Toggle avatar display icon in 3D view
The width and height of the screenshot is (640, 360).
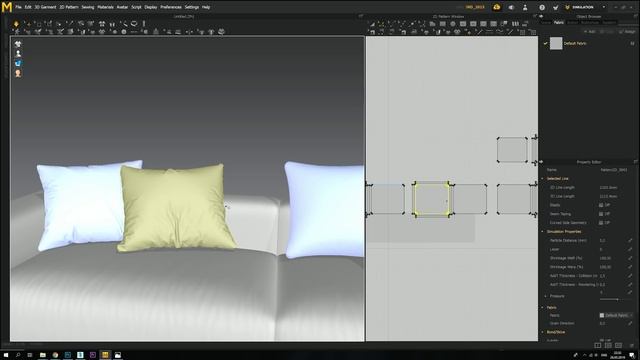pos(18,53)
